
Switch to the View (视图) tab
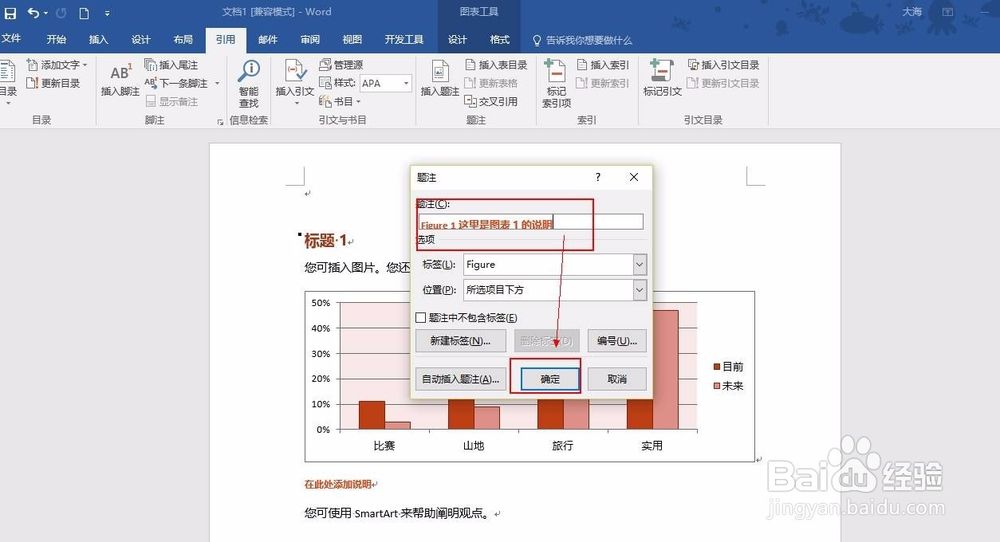[x=352, y=40]
